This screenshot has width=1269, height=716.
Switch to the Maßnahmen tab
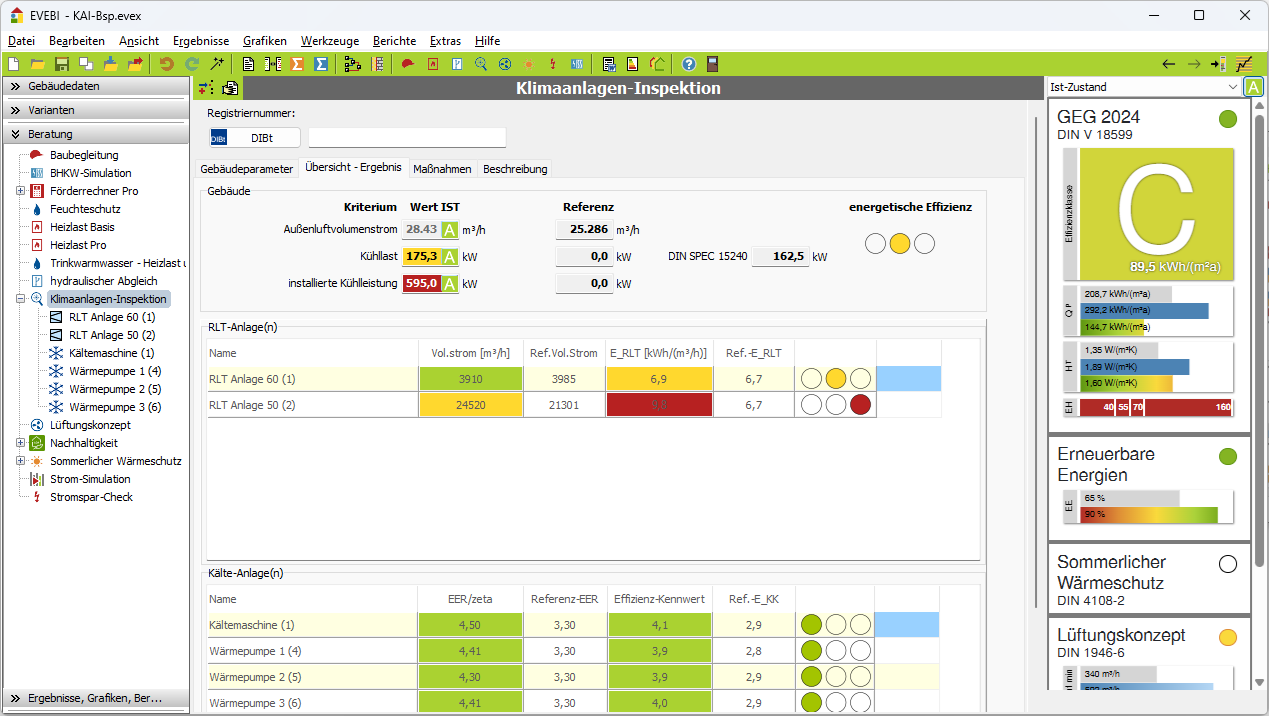click(x=442, y=169)
